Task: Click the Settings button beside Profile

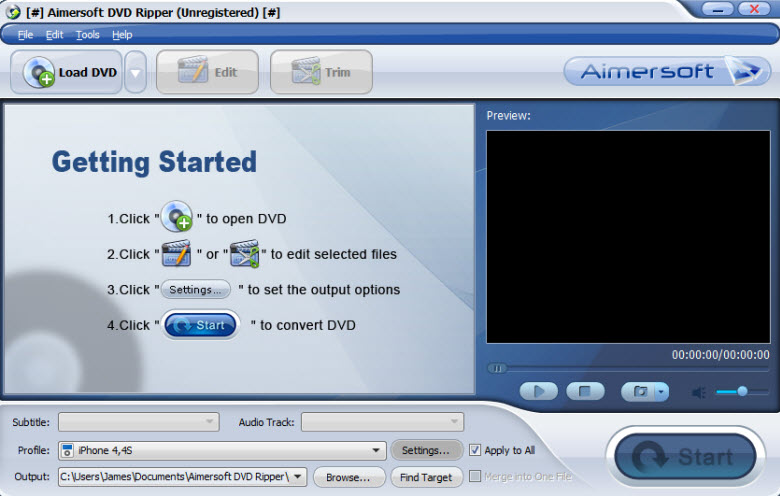Action: (x=426, y=451)
